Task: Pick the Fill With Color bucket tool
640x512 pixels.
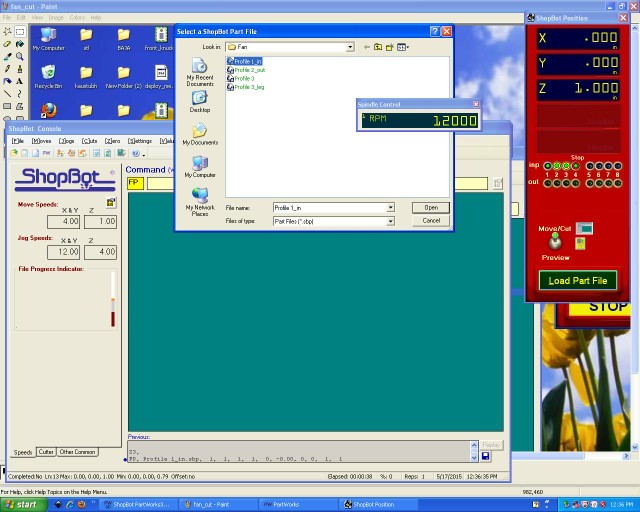Action: [x=20, y=44]
